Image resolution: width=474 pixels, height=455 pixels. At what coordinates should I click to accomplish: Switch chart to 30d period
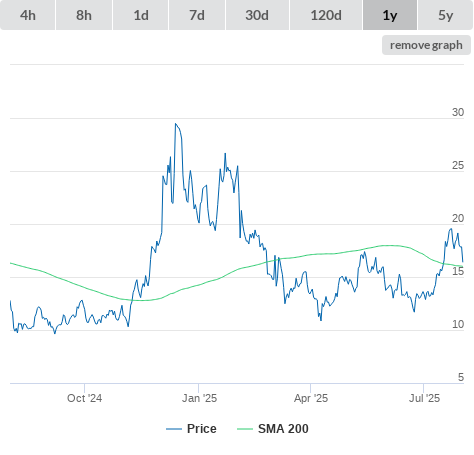tap(257, 15)
